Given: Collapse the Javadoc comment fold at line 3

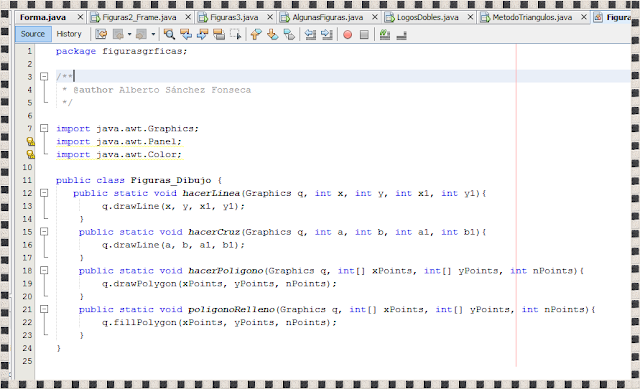Looking at the screenshot, I should (44, 76).
